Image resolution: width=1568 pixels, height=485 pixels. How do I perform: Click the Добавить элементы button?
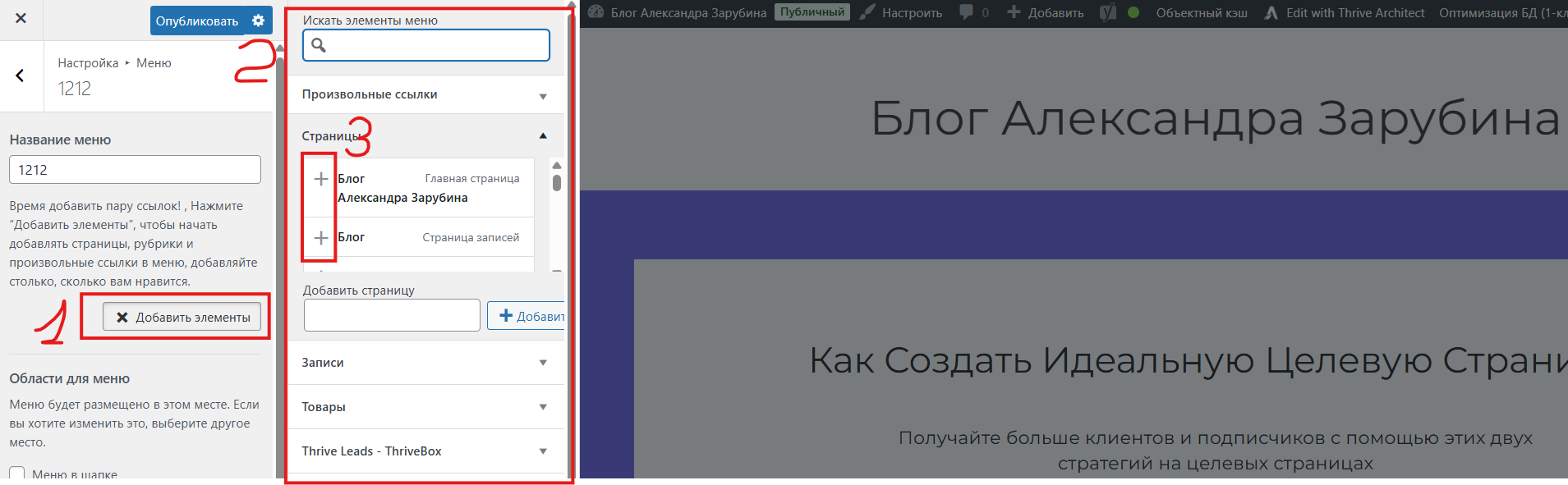tap(182, 317)
